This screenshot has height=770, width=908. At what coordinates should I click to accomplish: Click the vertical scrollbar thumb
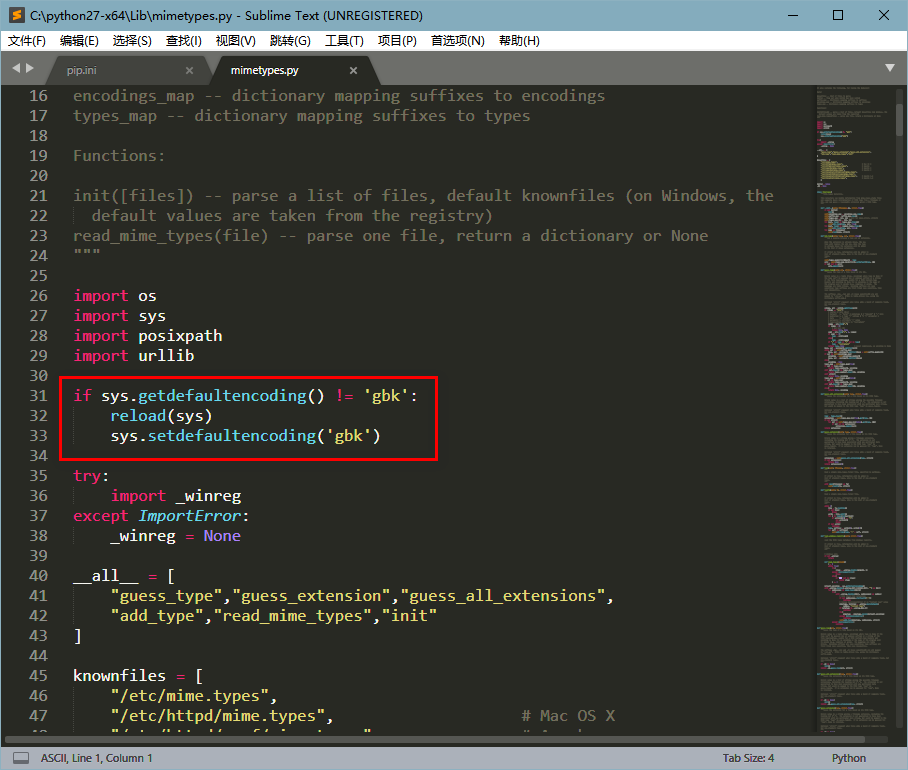point(899,119)
